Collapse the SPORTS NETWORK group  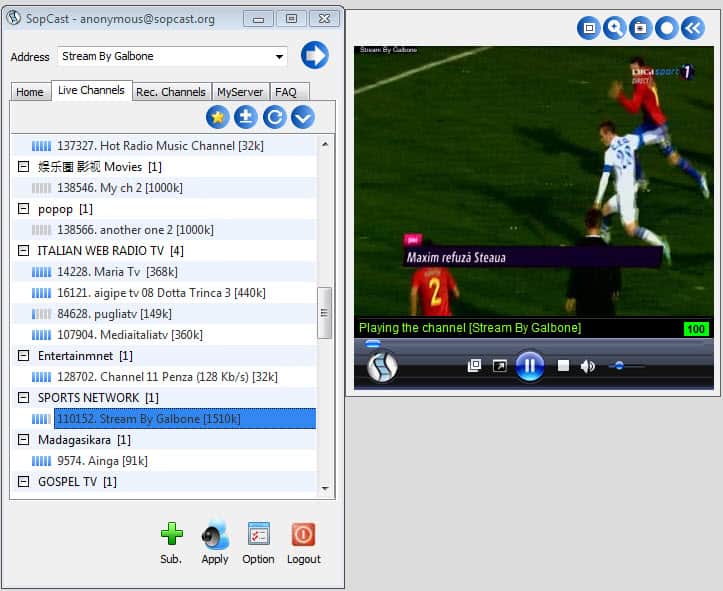[24, 398]
